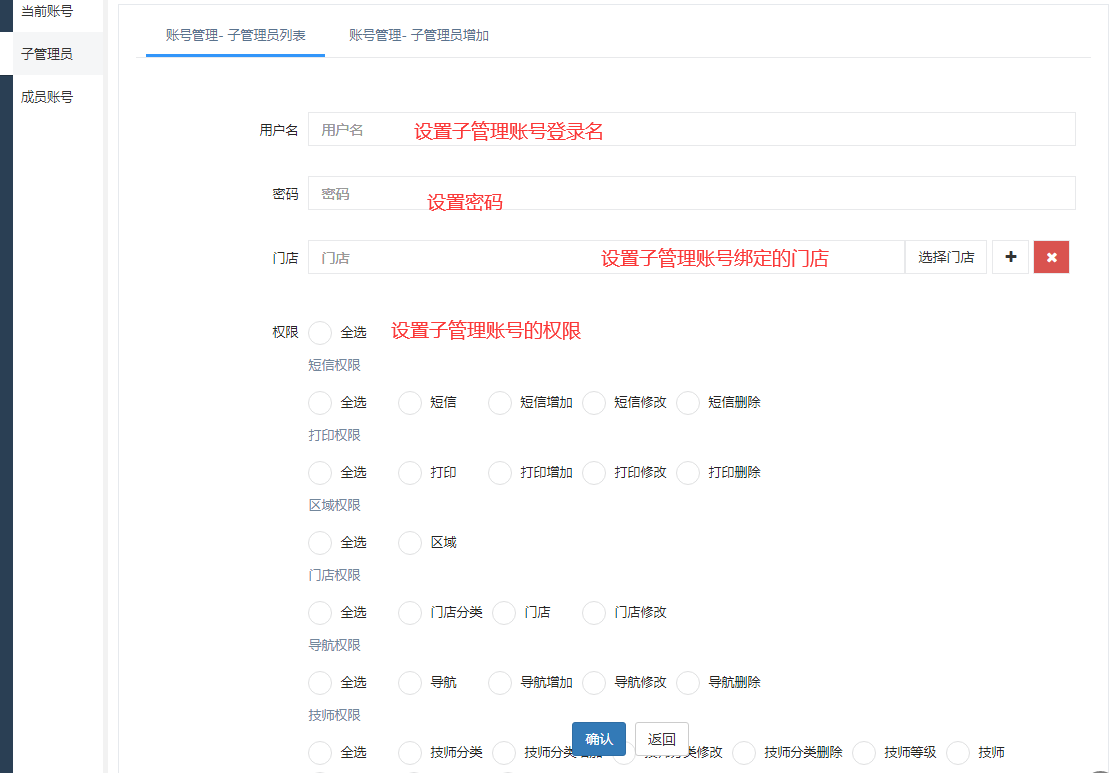Open the 选择门店 store selector

946,257
